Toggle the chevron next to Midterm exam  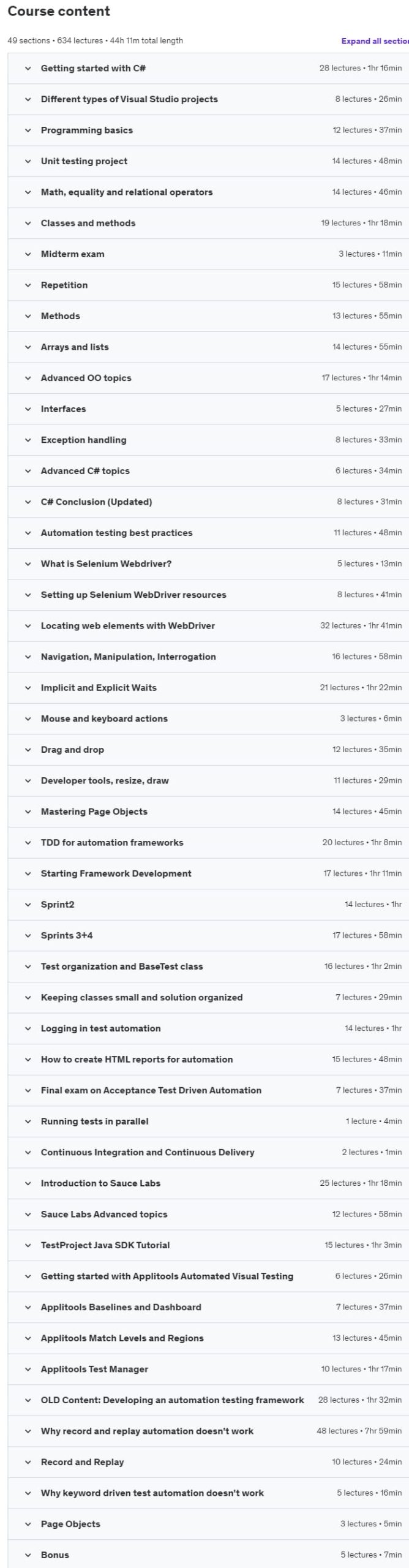point(28,254)
